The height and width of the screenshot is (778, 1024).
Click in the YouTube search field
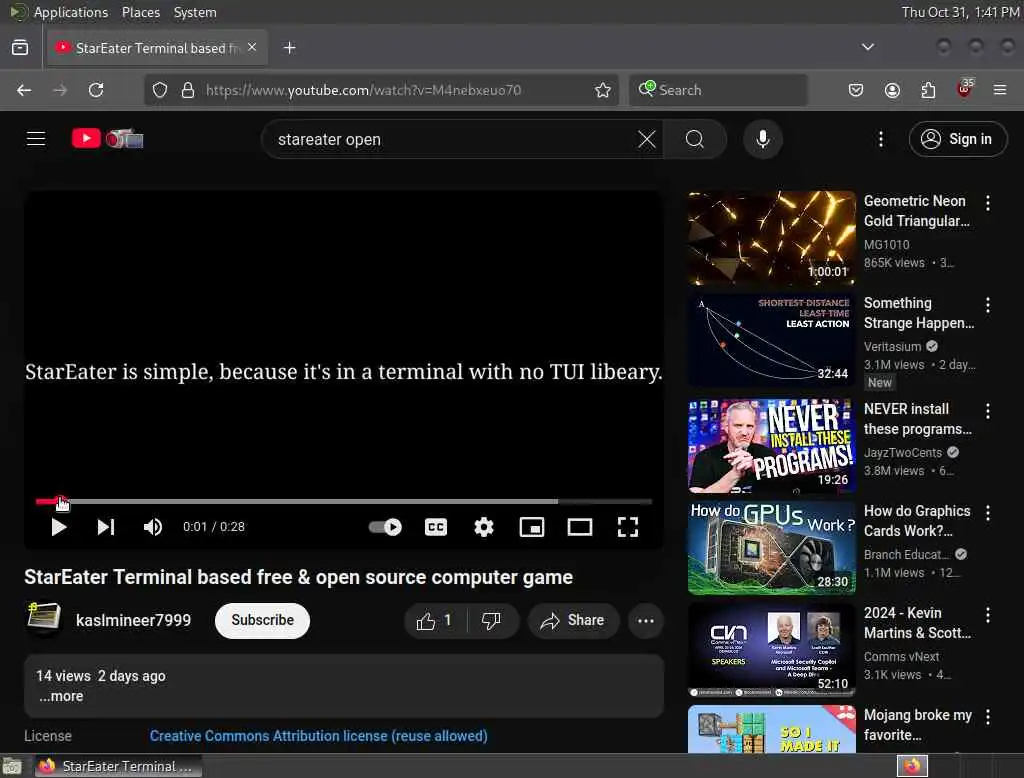coord(451,139)
